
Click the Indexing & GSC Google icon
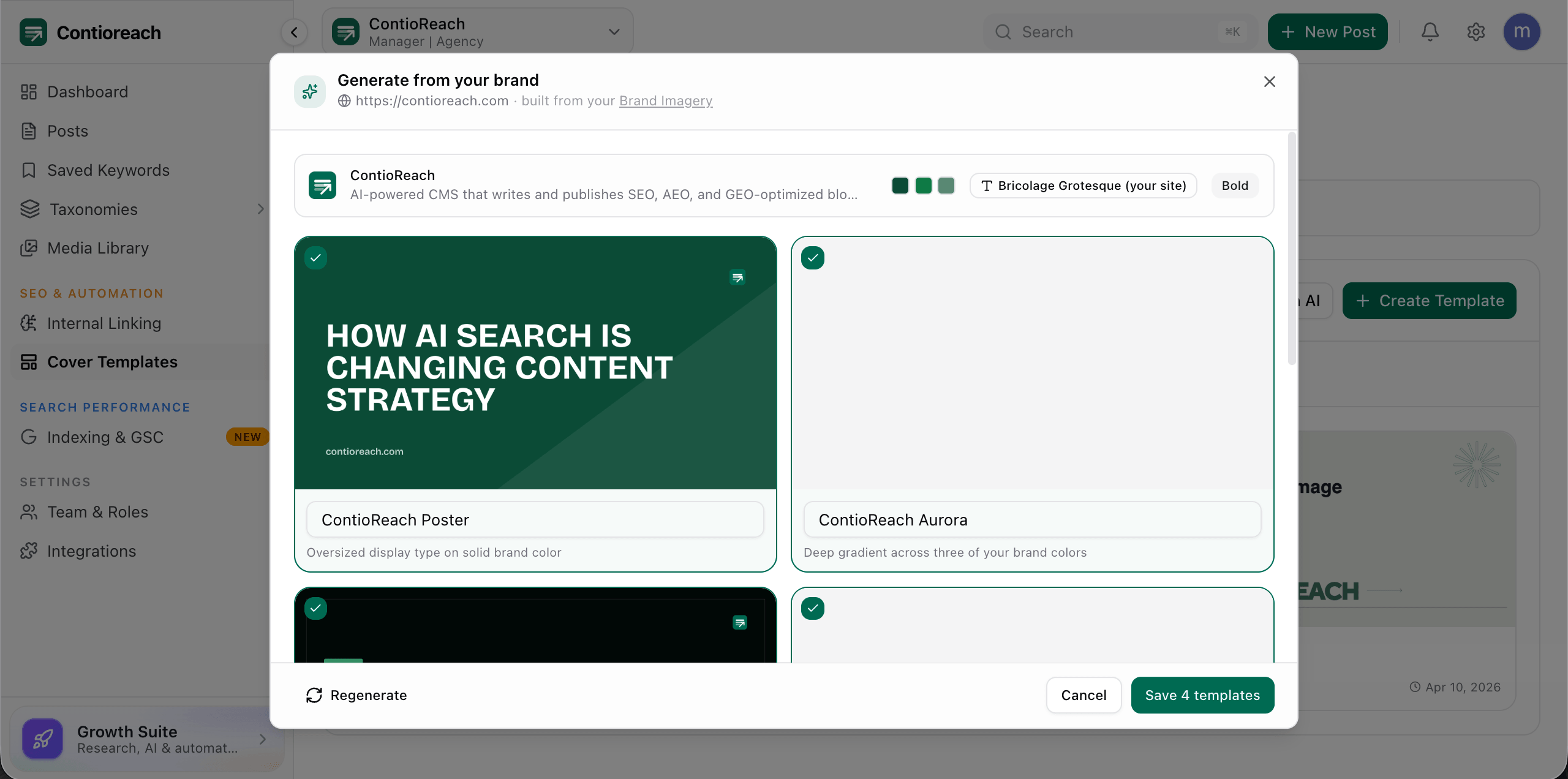tap(29, 437)
